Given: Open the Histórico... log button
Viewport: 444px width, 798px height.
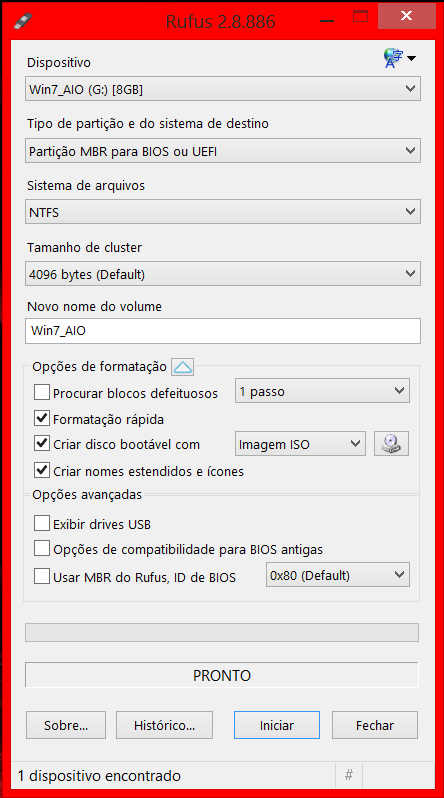Looking at the screenshot, I should pyautogui.click(x=164, y=725).
